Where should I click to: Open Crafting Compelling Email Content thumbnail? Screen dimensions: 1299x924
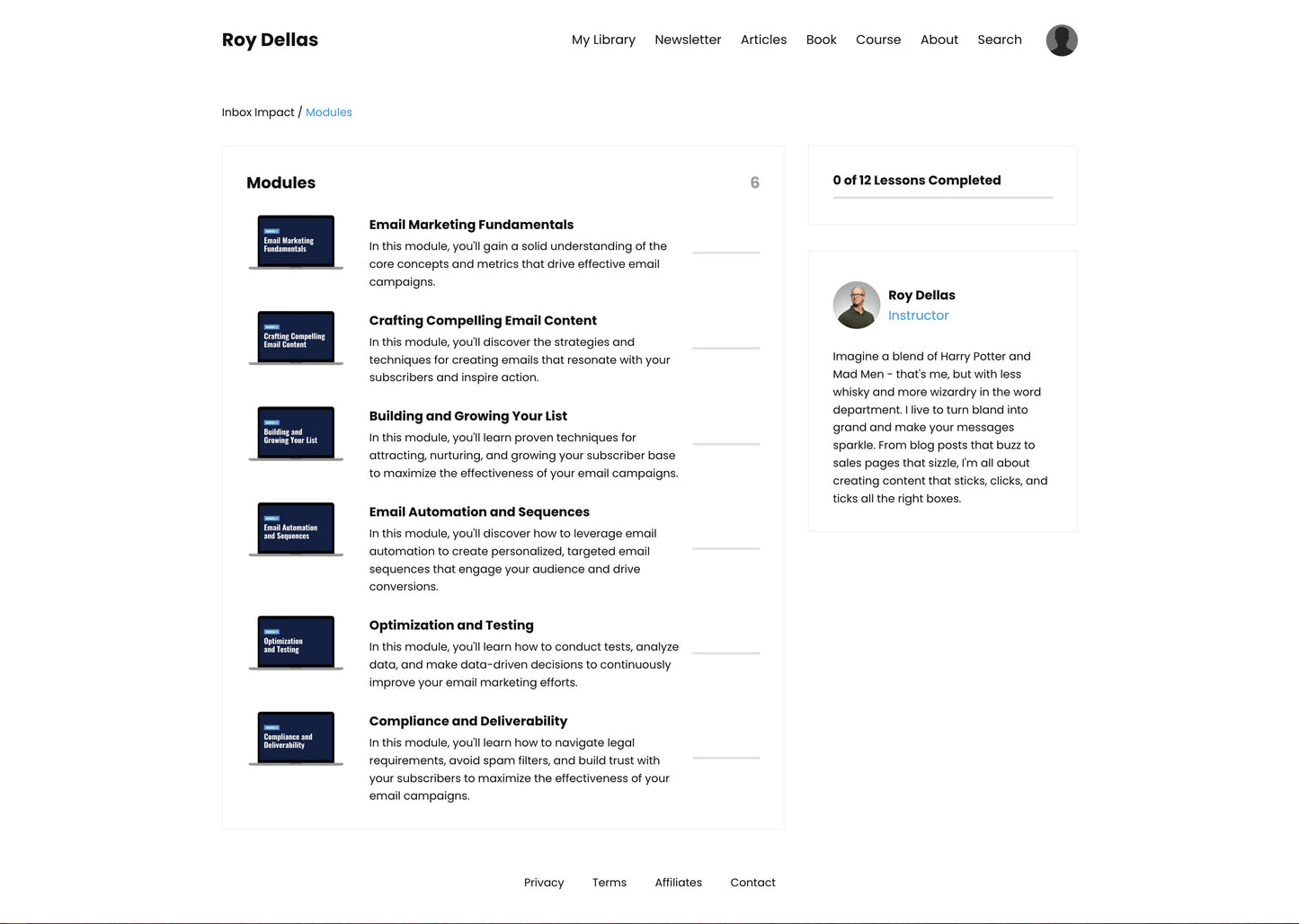296,338
